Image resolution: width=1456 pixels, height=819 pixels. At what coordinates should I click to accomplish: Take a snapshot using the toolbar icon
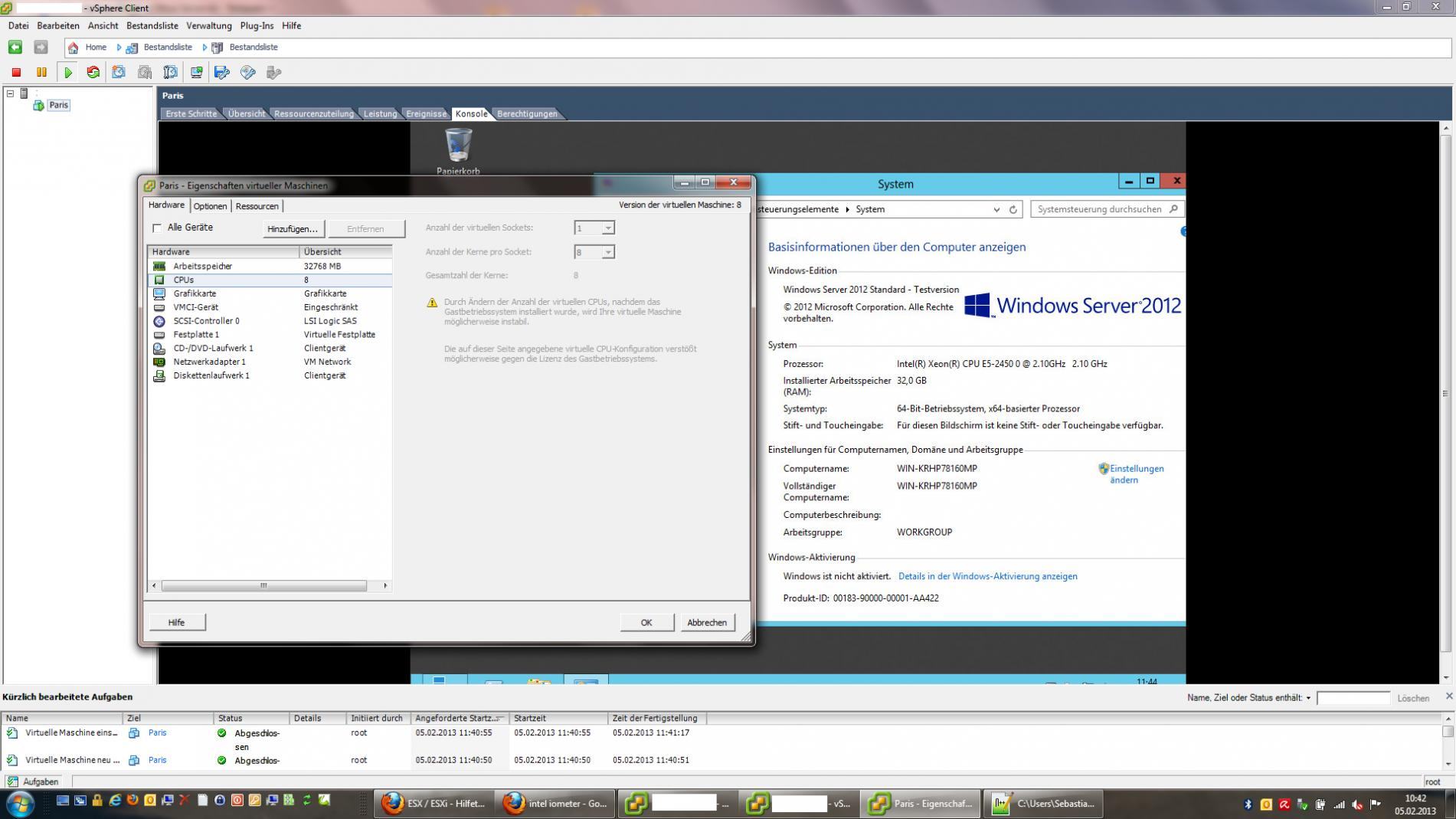pyautogui.click(x=119, y=72)
